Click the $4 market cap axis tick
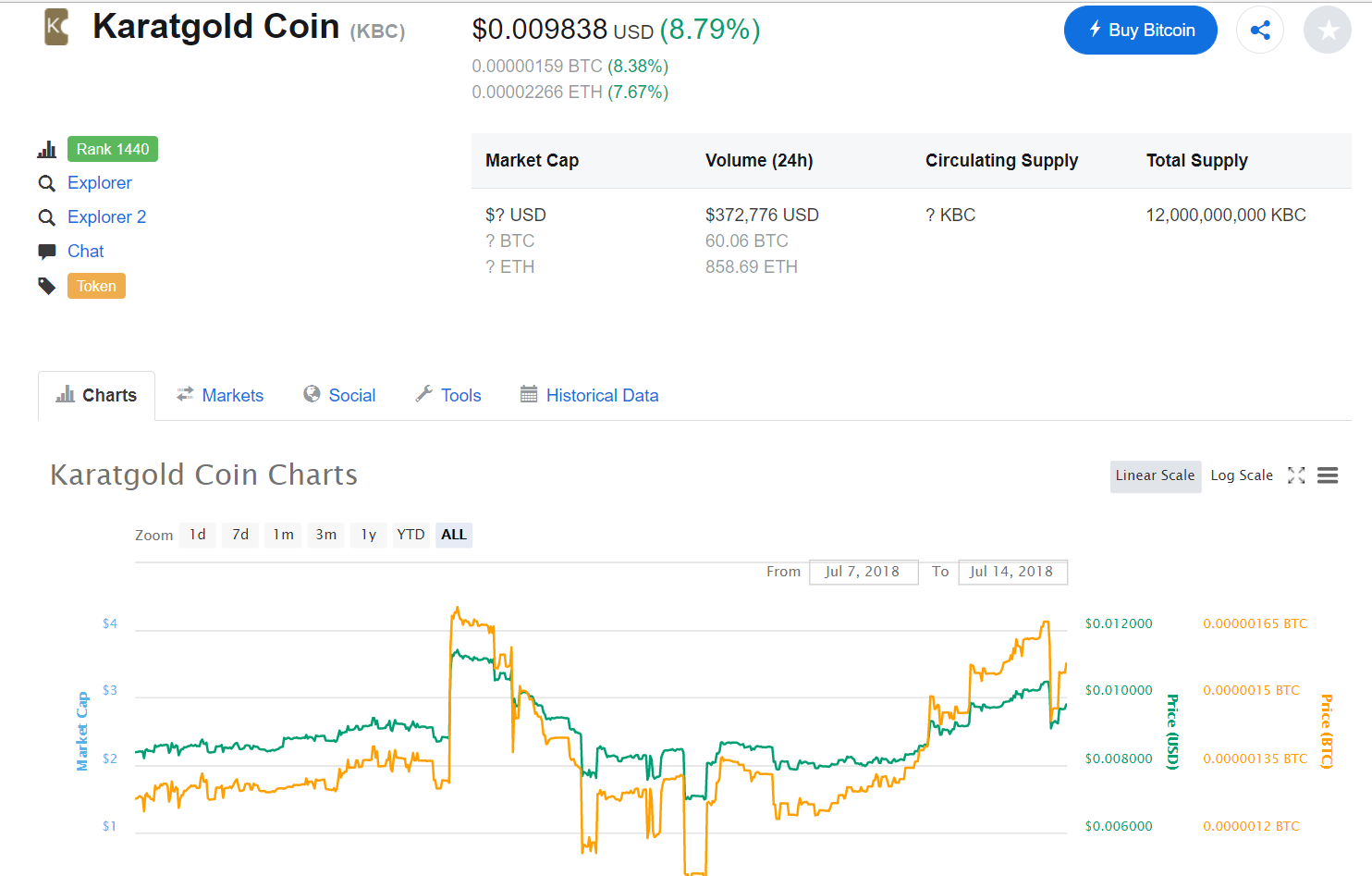 110,623
